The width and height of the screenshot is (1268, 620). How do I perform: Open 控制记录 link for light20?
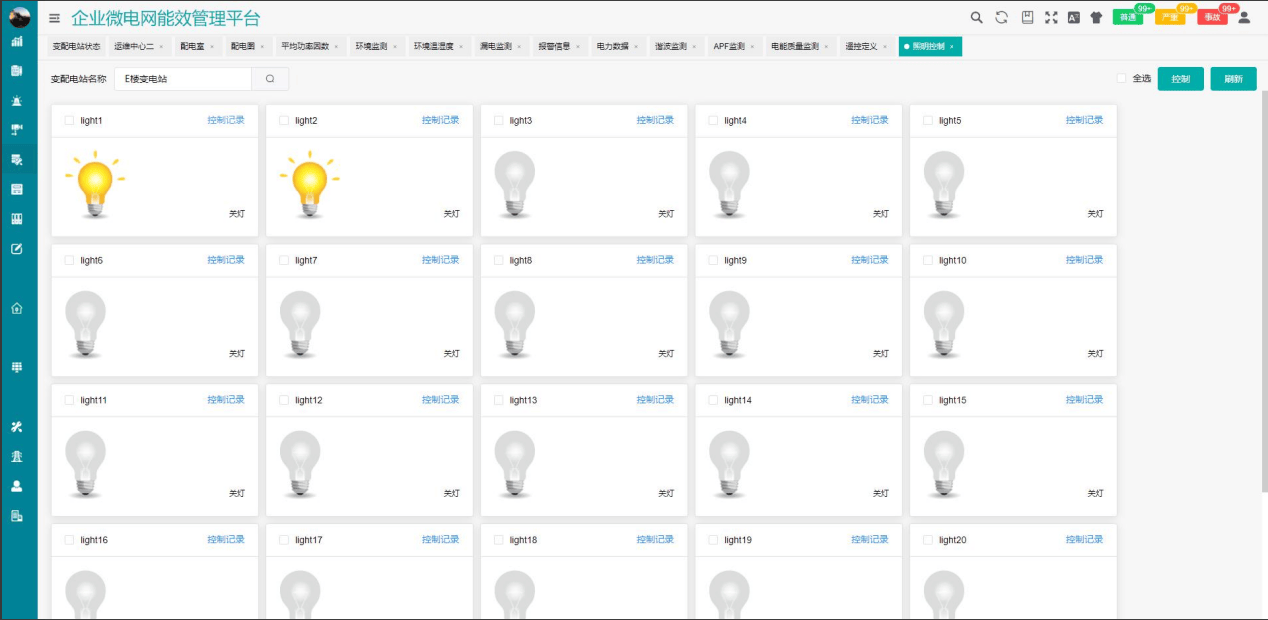pyautogui.click(x=1084, y=540)
